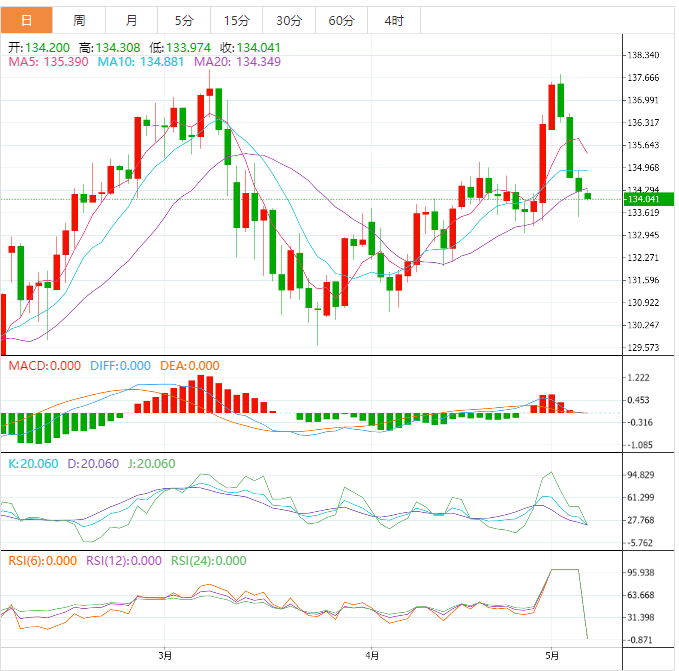Click the MA10: 134.881 label
Image resolution: width=679 pixels, height=671 pixels.
click(x=141, y=61)
